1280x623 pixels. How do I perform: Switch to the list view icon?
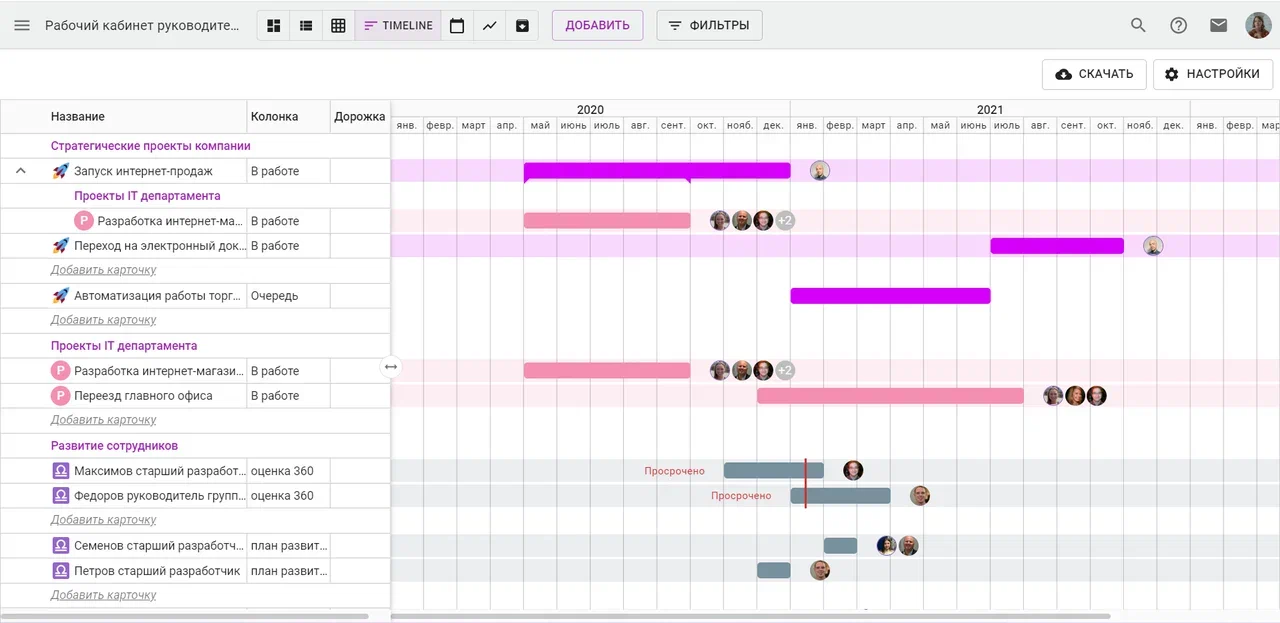coord(306,25)
